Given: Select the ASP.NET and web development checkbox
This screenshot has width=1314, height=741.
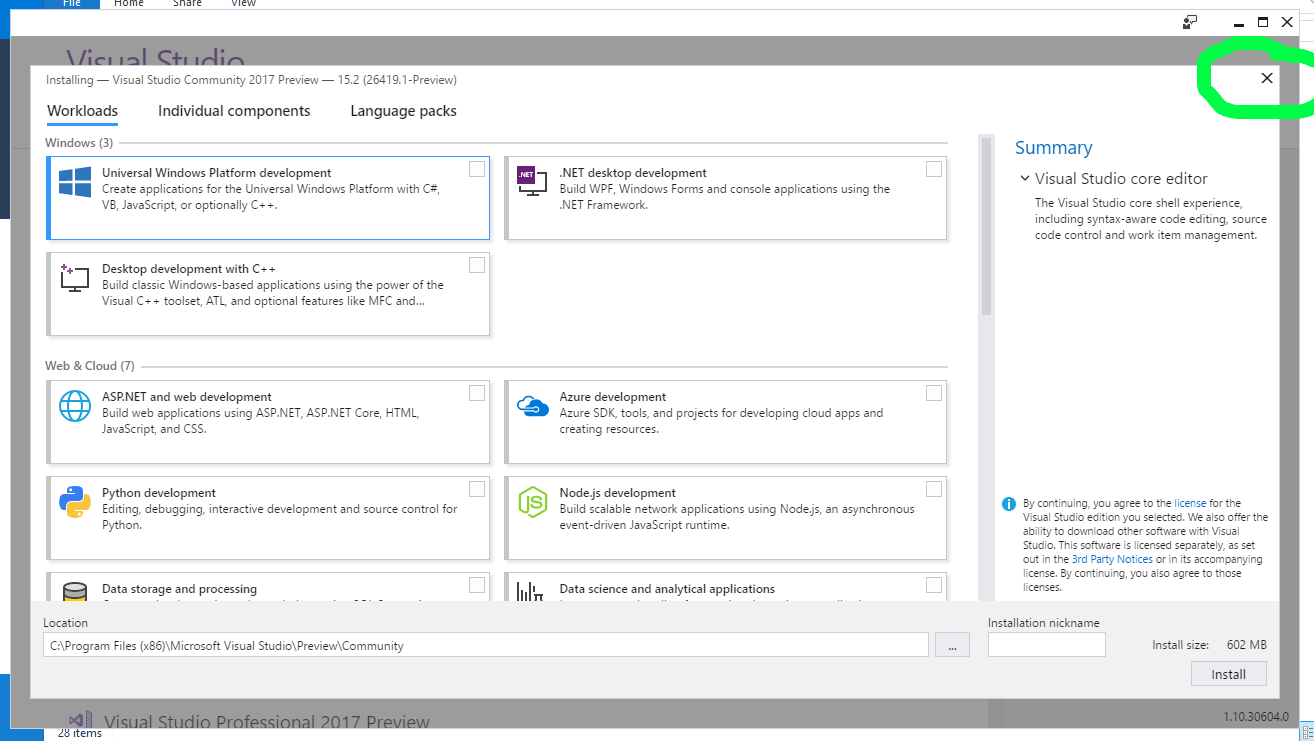Looking at the screenshot, I should pos(477,393).
